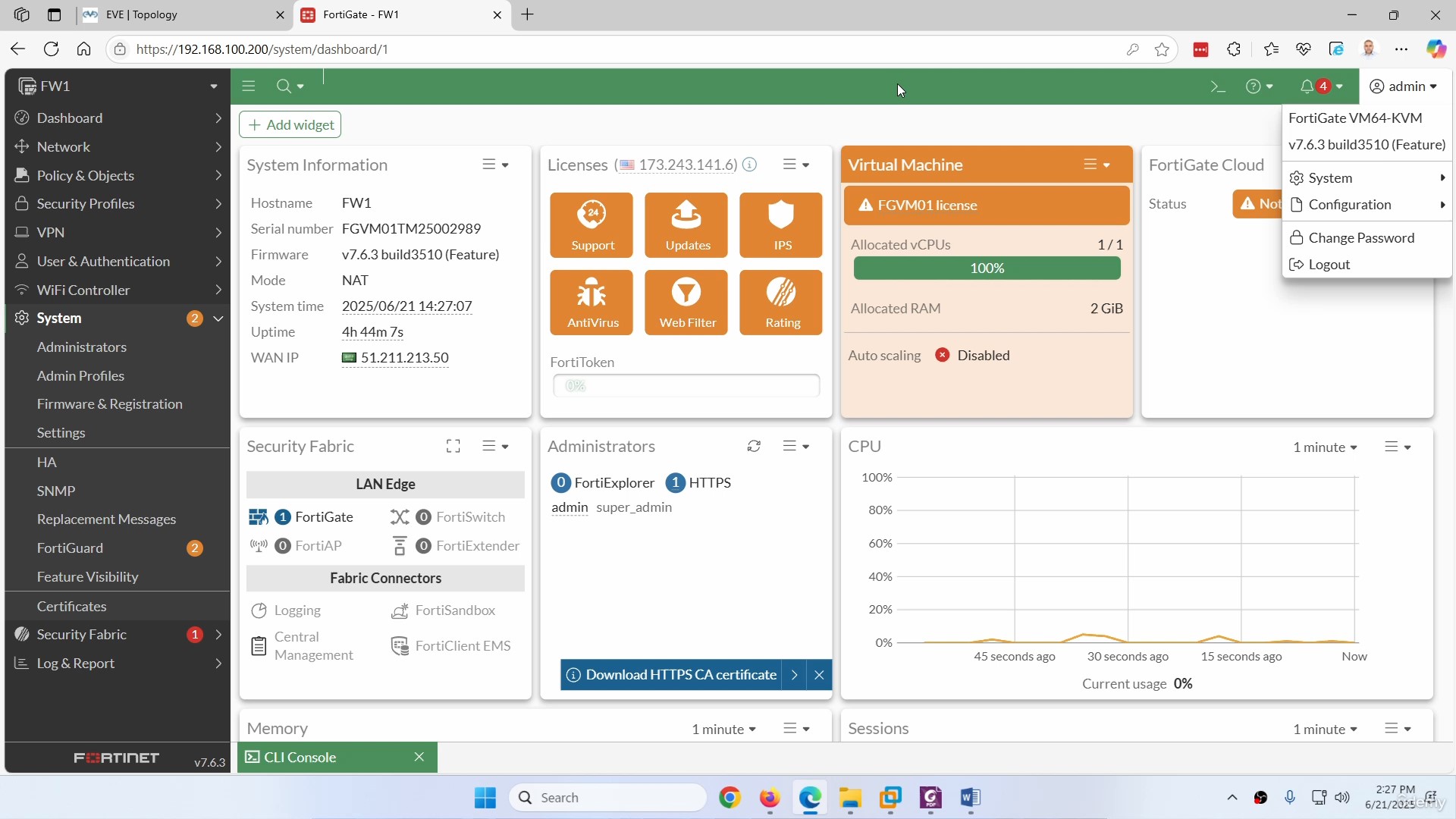Expand the Dashboard sidebar section

tap(118, 118)
